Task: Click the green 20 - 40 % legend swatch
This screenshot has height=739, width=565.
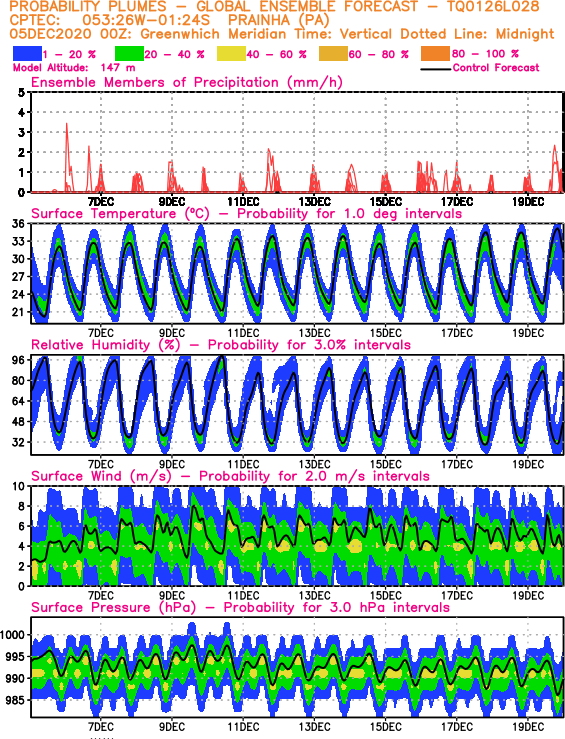Action: click(x=129, y=54)
